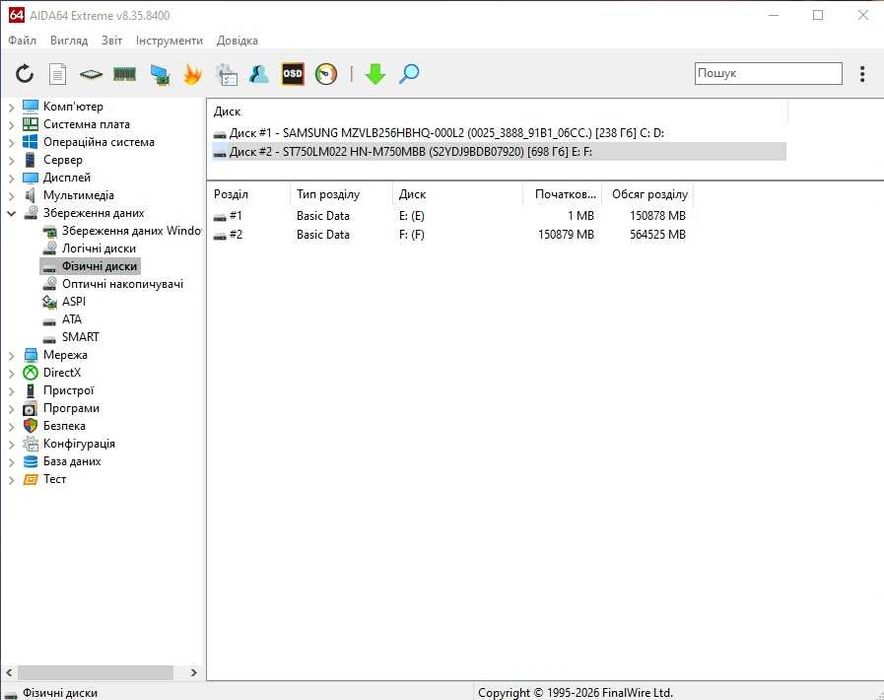Click the Refresh toolbar icon
The image size is (884, 700).
coord(24,74)
